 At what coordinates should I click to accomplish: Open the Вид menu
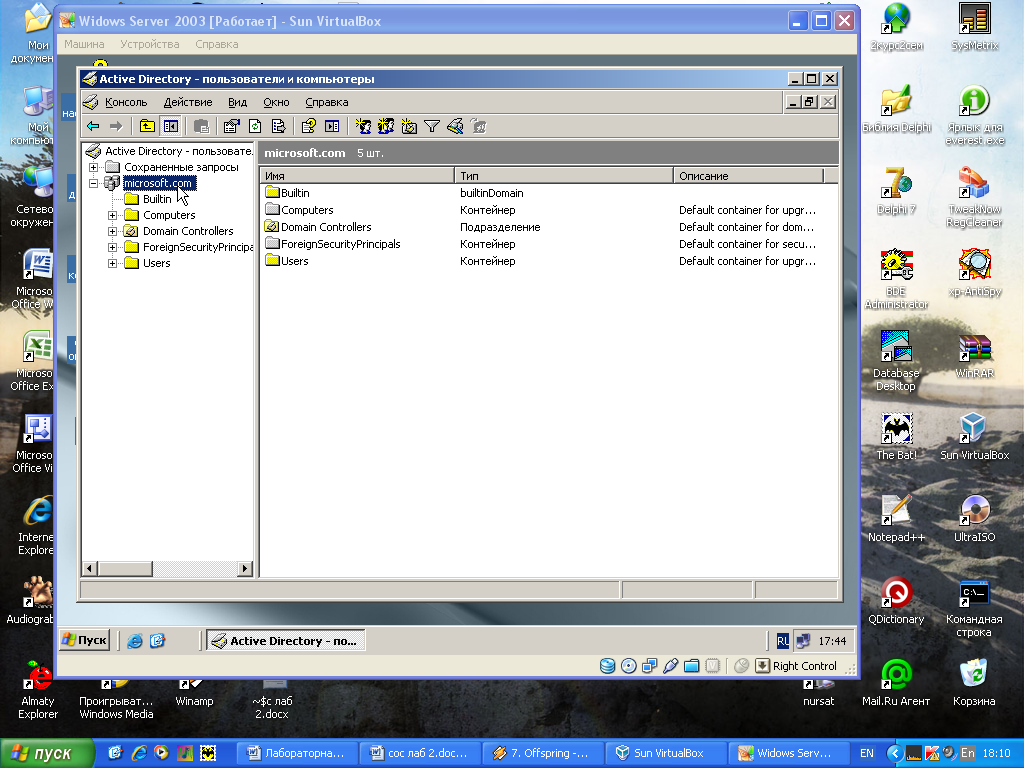coord(238,103)
